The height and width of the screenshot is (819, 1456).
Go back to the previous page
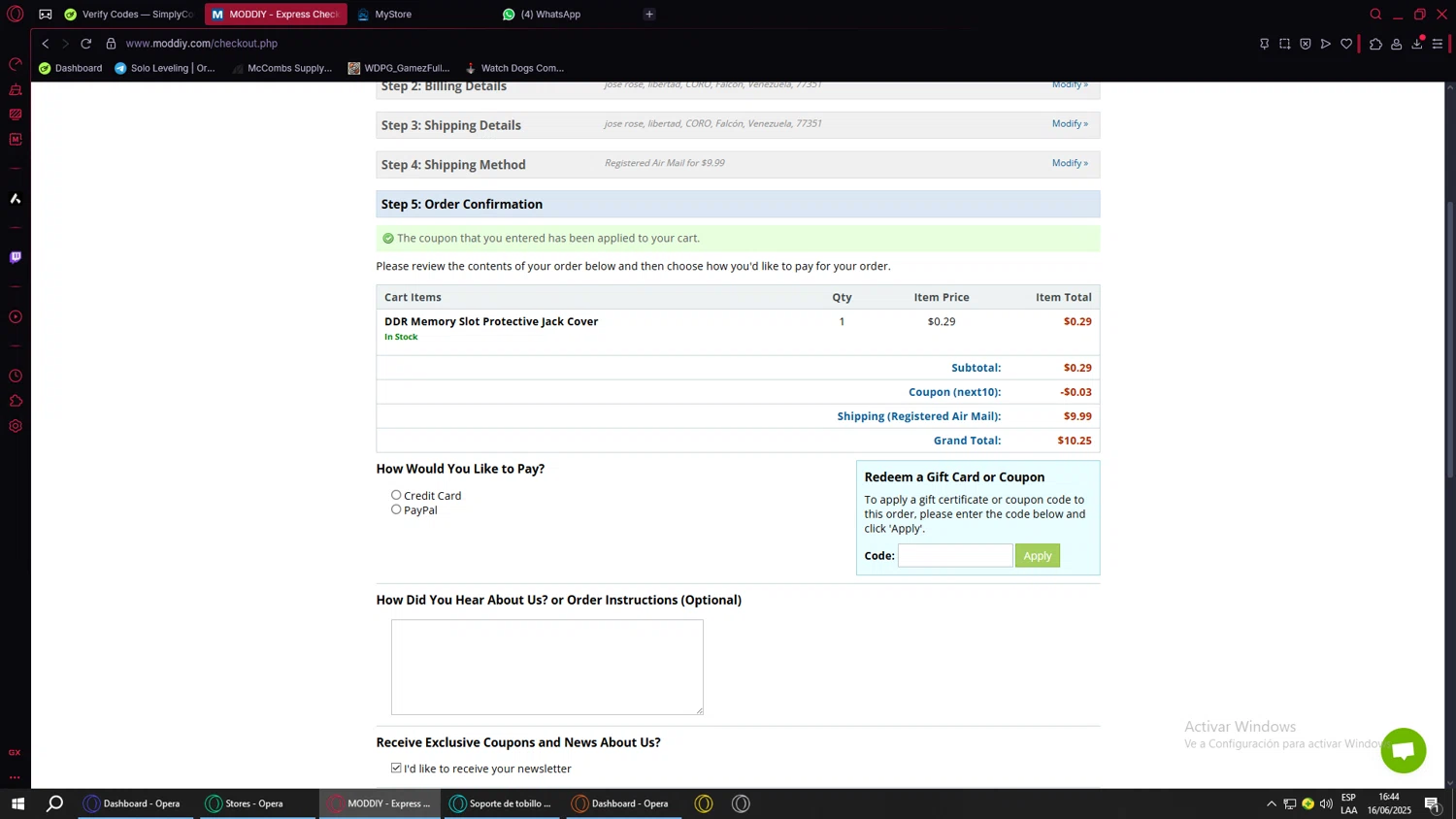[x=45, y=44]
